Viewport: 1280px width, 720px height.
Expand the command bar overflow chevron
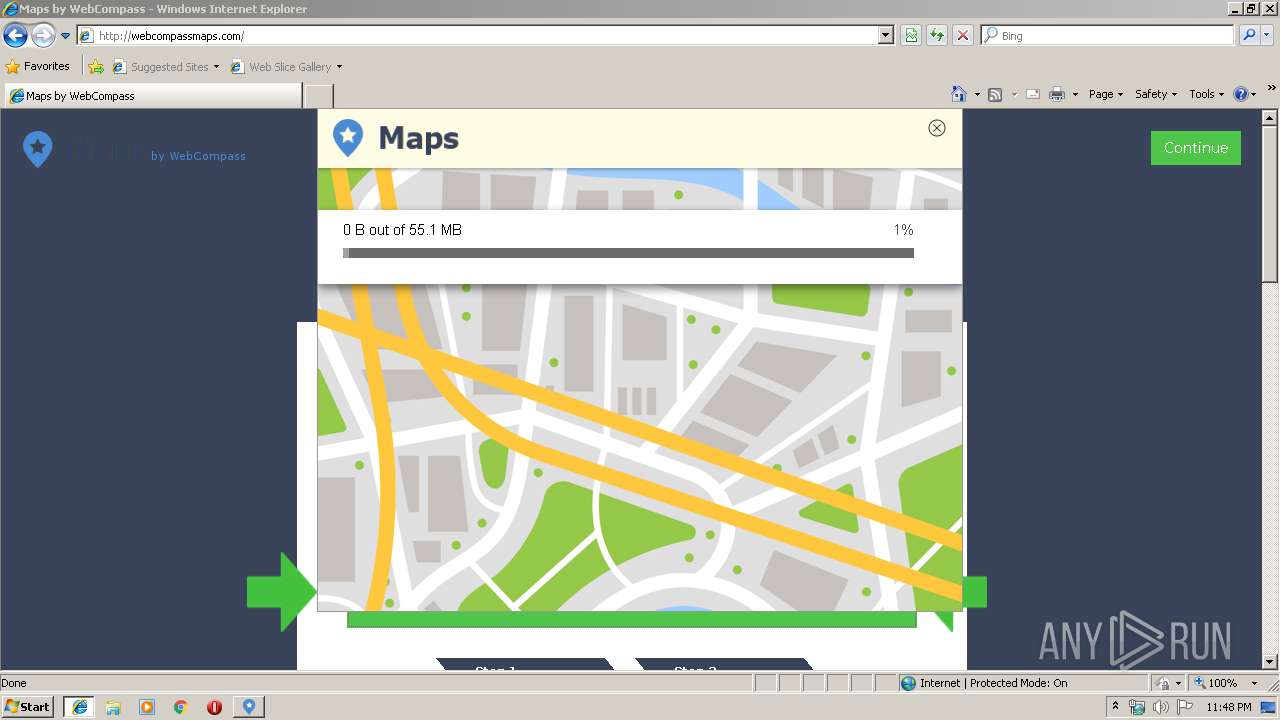click(x=1272, y=90)
